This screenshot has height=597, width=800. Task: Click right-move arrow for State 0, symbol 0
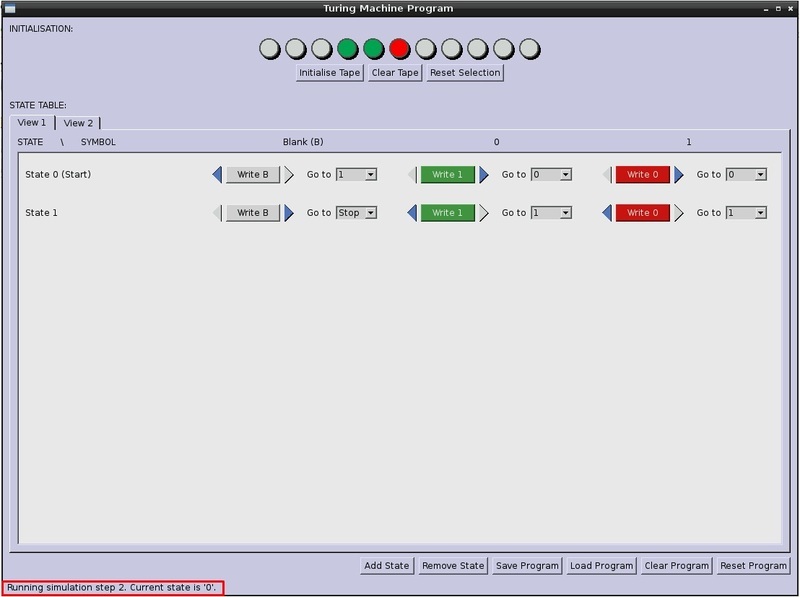484,175
